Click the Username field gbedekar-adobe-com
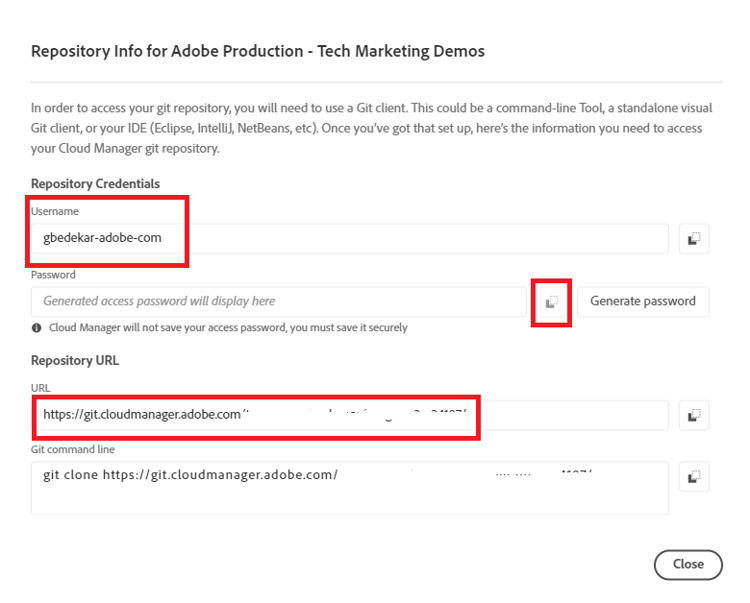 [x=350, y=238]
